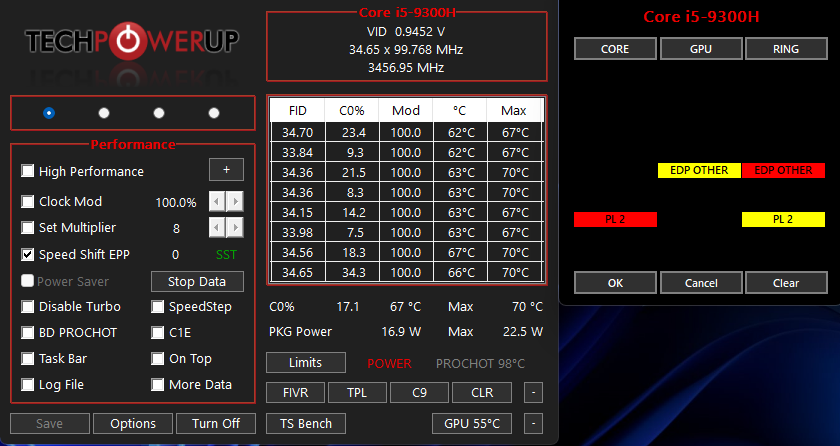Click the 3456.95 MHz frequency reading
The height and width of the screenshot is (446, 840).
point(406,67)
